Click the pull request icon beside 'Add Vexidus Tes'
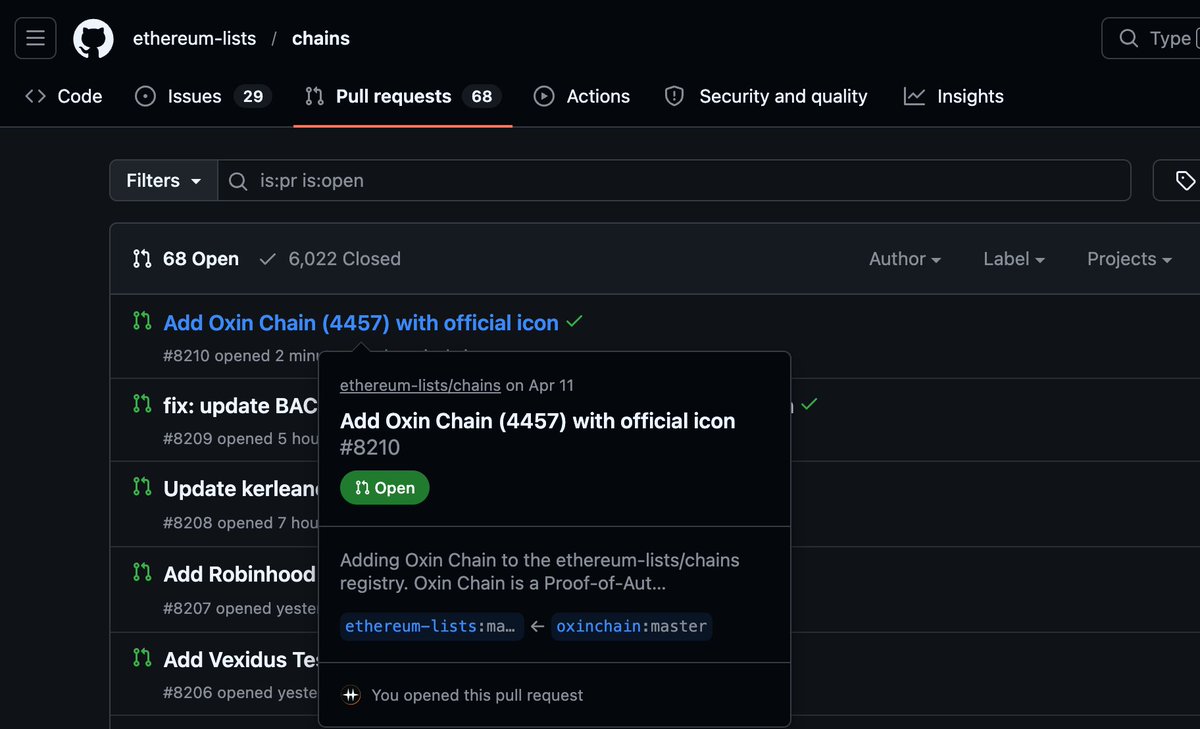Screen dimensions: 1200x729 (142, 657)
